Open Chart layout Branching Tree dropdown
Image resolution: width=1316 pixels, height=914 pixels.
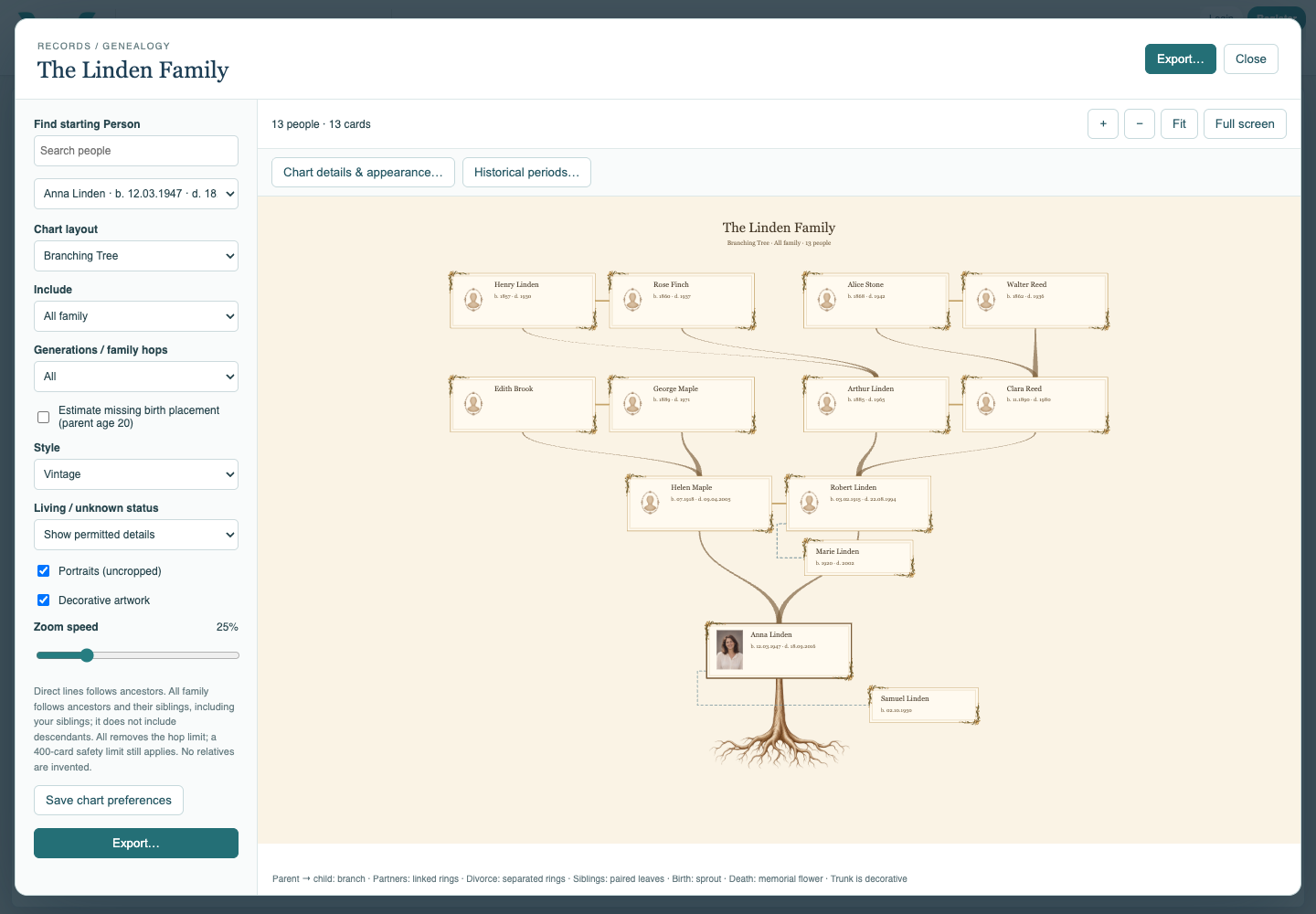[x=136, y=256]
